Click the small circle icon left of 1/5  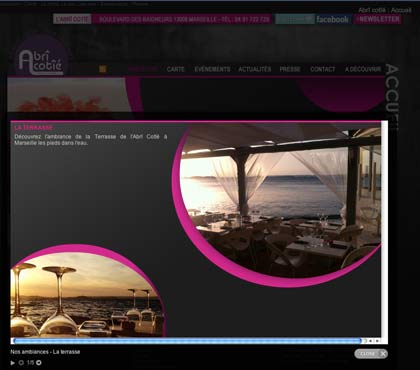(x=21, y=363)
